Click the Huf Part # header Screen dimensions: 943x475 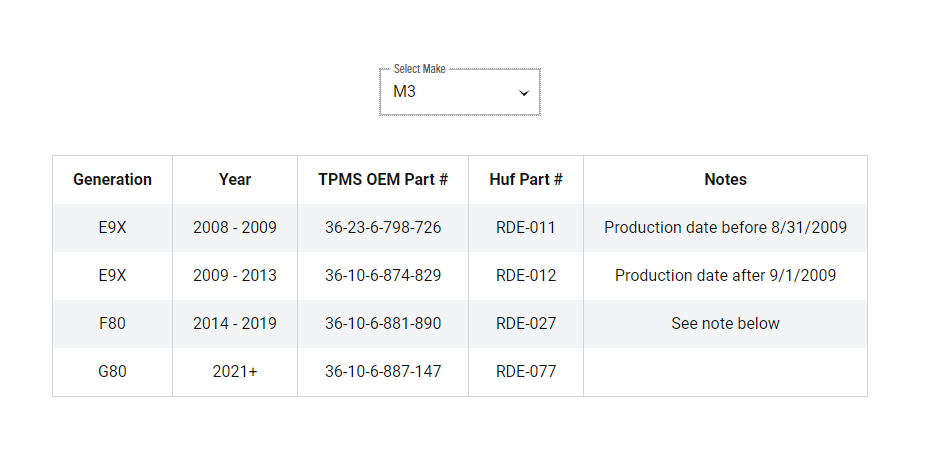[526, 179]
